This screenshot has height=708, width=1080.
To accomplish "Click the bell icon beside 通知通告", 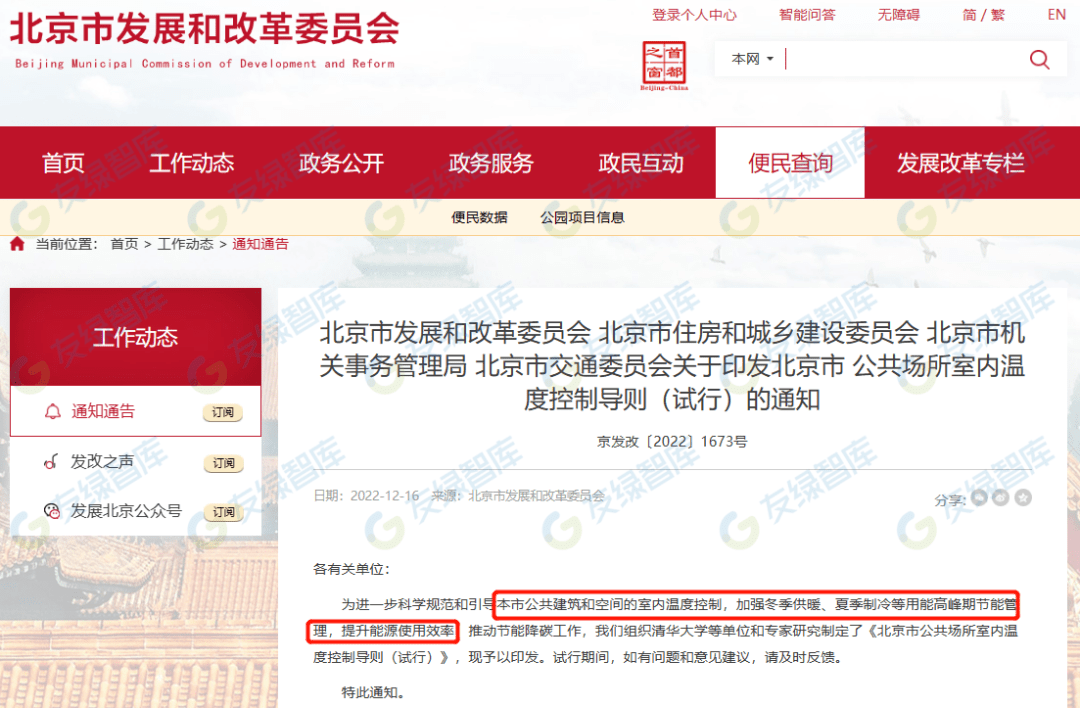I will [x=52, y=412].
